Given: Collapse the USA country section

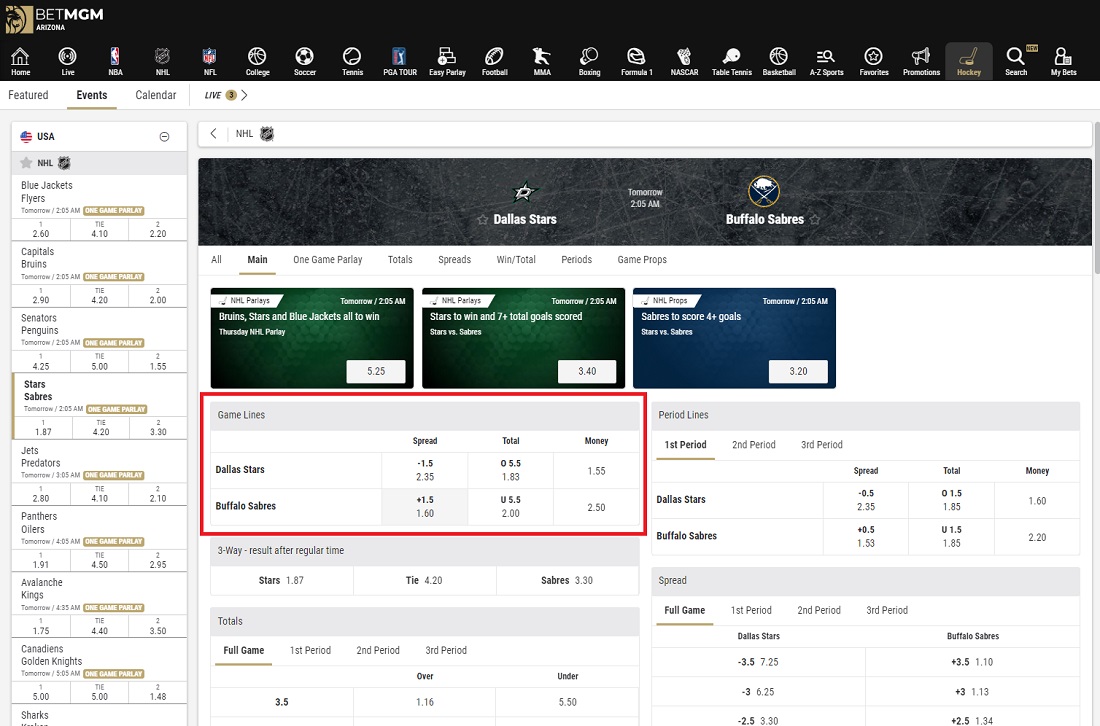Looking at the screenshot, I should [x=164, y=136].
